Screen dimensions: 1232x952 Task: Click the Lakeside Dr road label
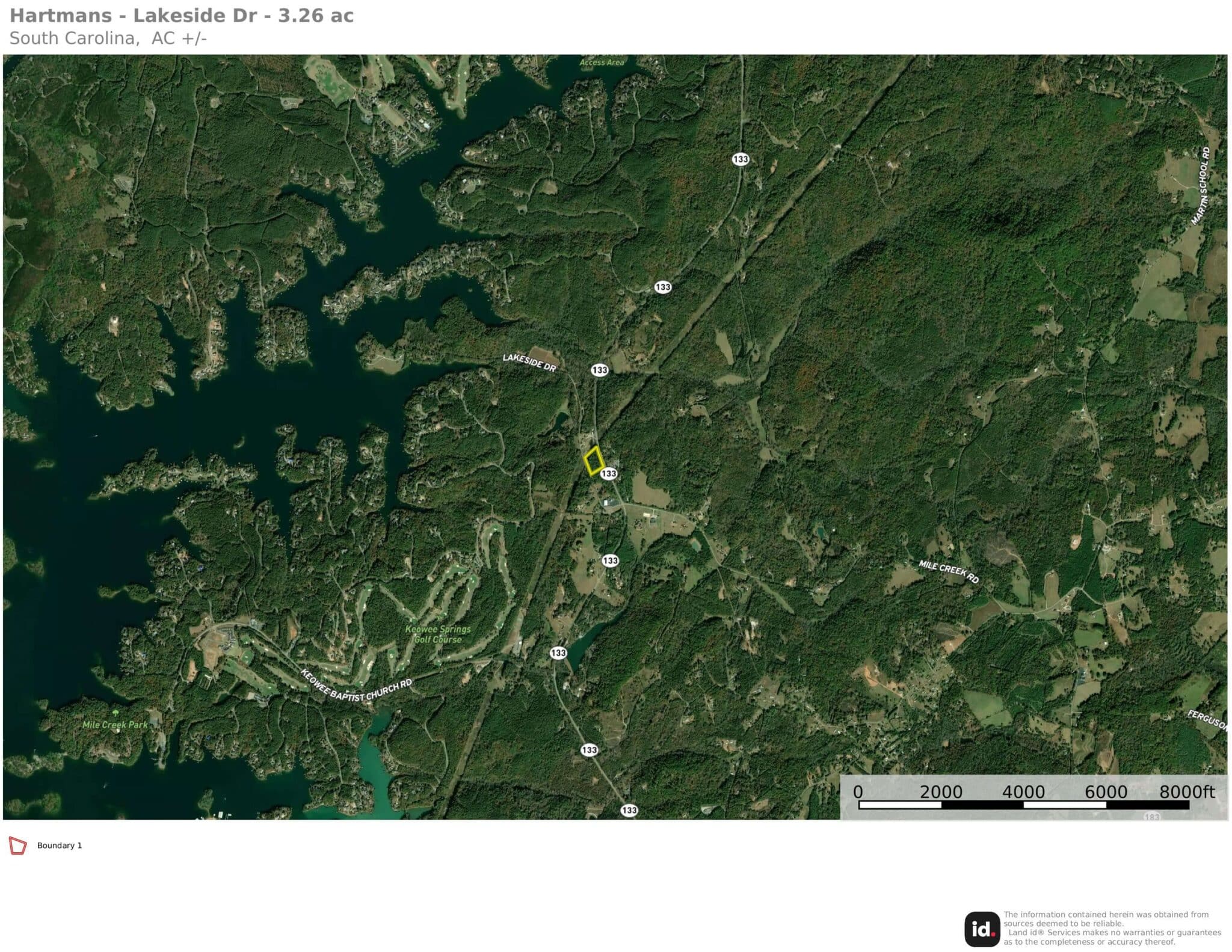pyautogui.click(x=529, y=363)
